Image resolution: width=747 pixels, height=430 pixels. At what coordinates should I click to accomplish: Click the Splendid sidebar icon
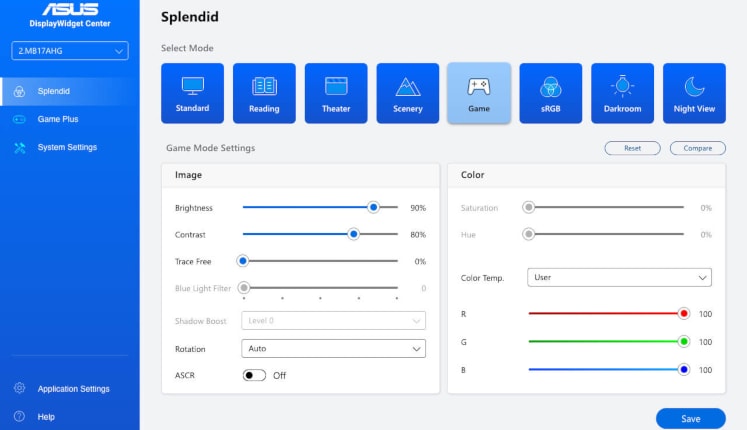pyautogui.click(x=20, y=91)
